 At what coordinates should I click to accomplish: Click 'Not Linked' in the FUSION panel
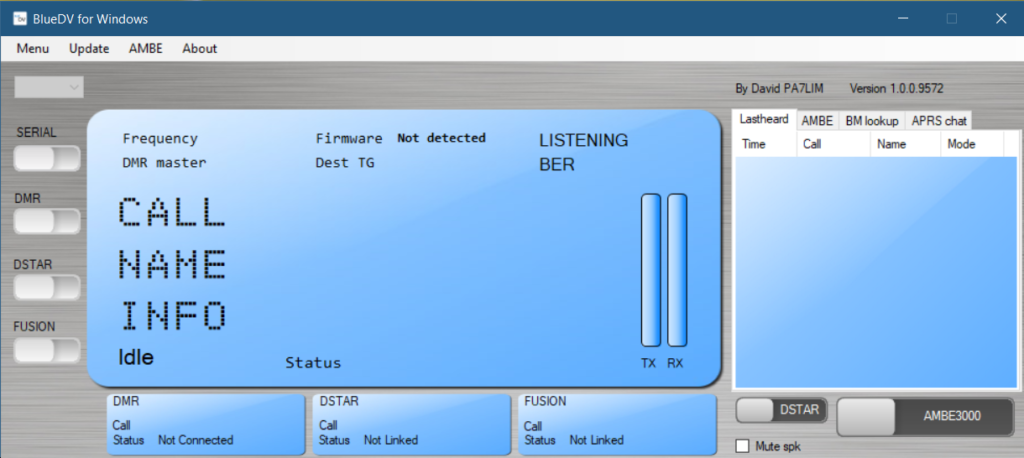pos(596,440)
